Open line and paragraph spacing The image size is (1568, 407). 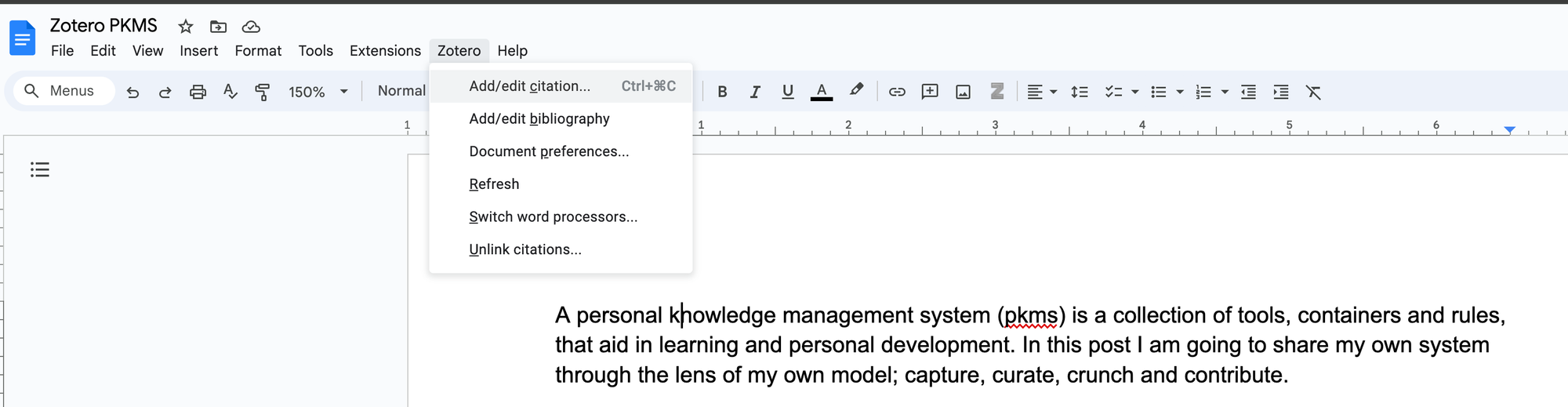click(1080, 92)
